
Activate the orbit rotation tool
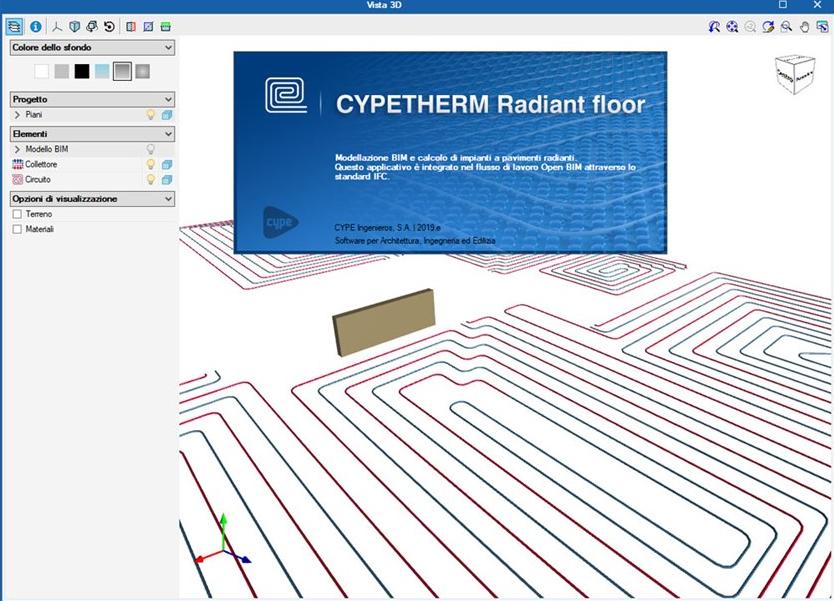click(x=714, y=27)
